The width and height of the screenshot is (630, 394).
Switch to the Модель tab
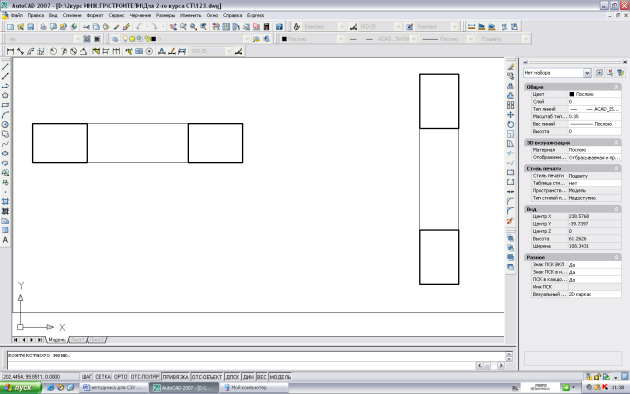point(57,340)
